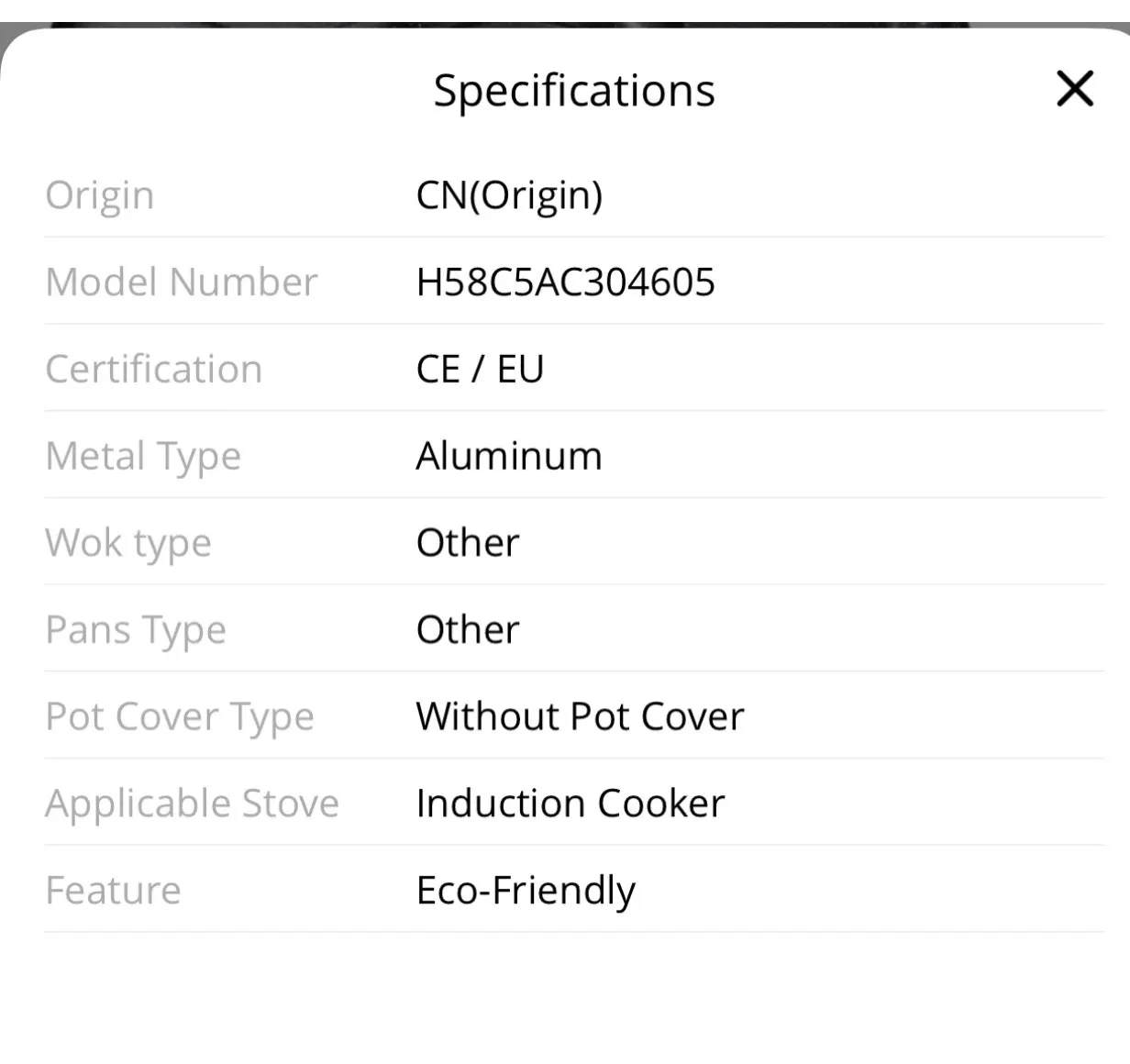The height and width of the screenshot is (1064, 1130).
Task: Click the model number H58C5AC304605
Action: point(565,282)
